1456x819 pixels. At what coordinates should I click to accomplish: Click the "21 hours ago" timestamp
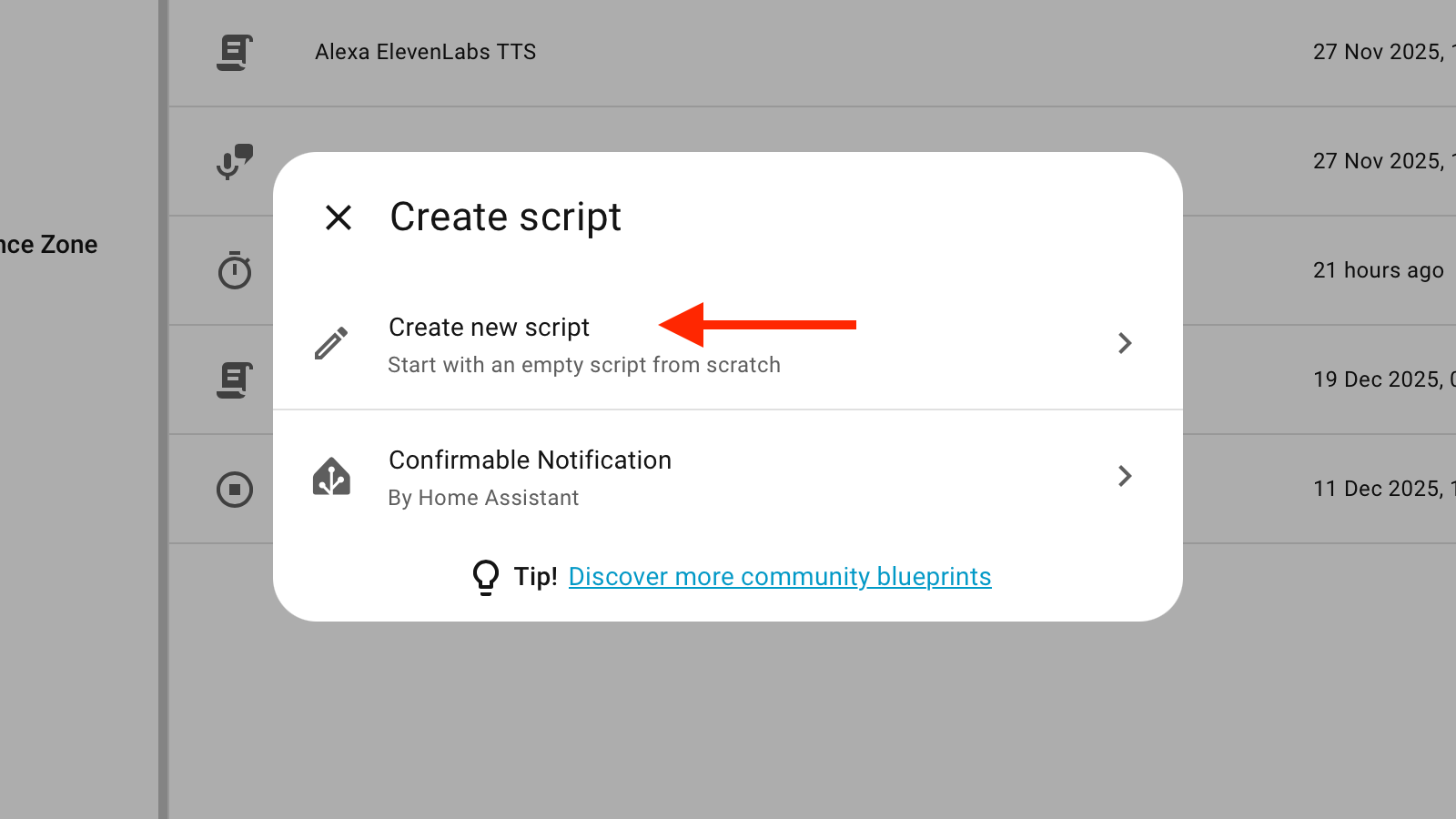pyautogui.click(x=1378, y=271)
